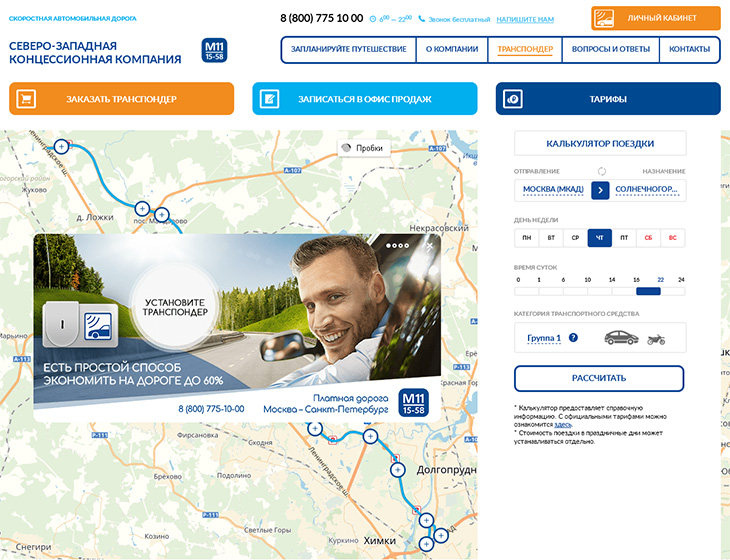
Task: Click the motorcycle icon in the vehicle category
Action: tap(656, 339)
